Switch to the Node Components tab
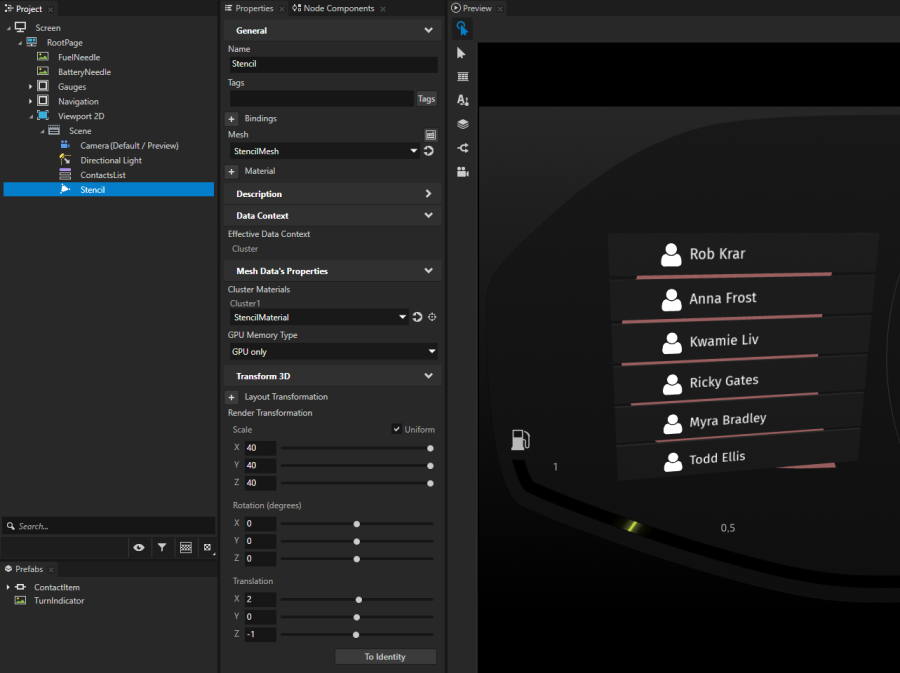 (x=332, y=8)
